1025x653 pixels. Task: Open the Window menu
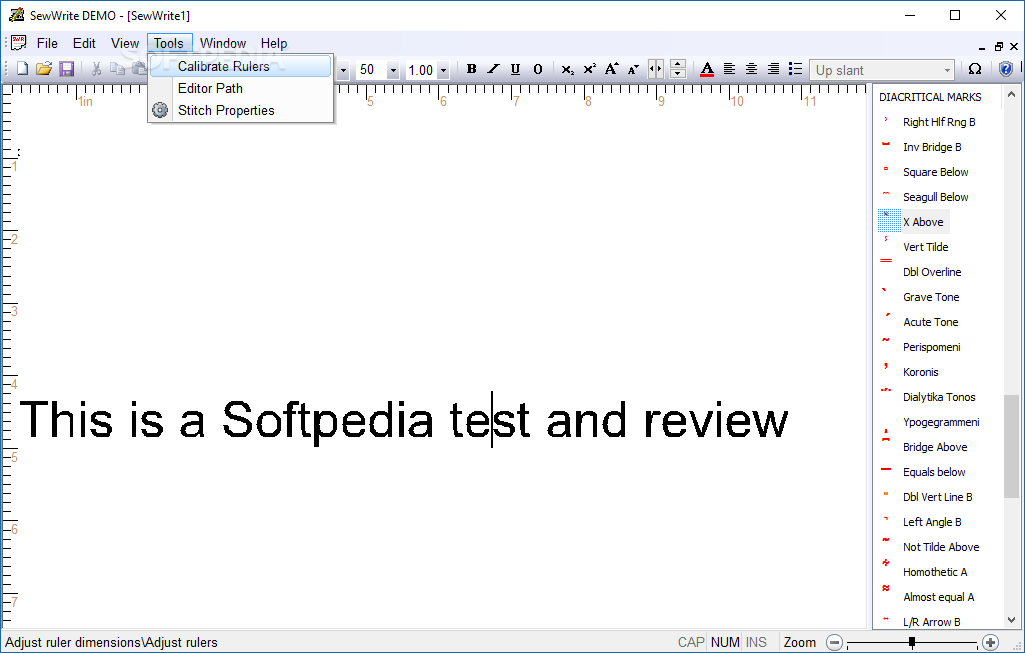[223, 43]
